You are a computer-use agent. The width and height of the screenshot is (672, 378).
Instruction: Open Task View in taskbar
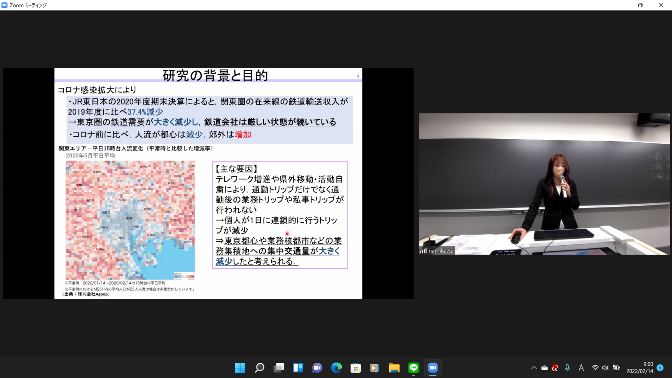tap(279, 368)
